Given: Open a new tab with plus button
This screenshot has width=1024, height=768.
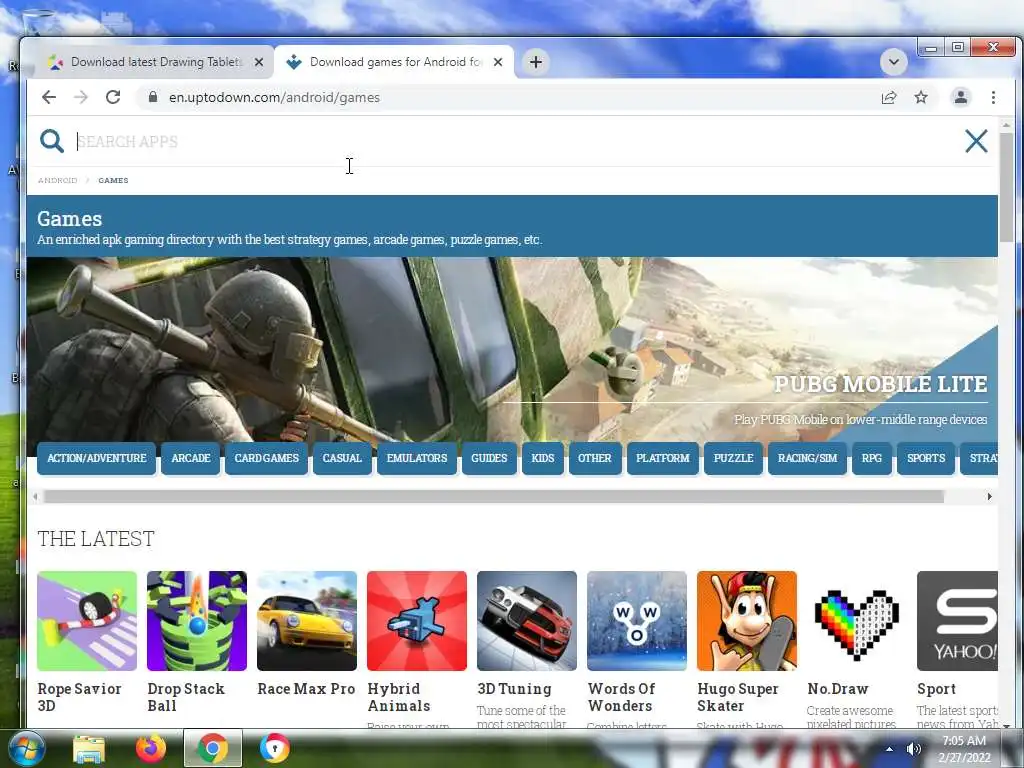Looking at the screenshot, I should [x=536, y=62].
